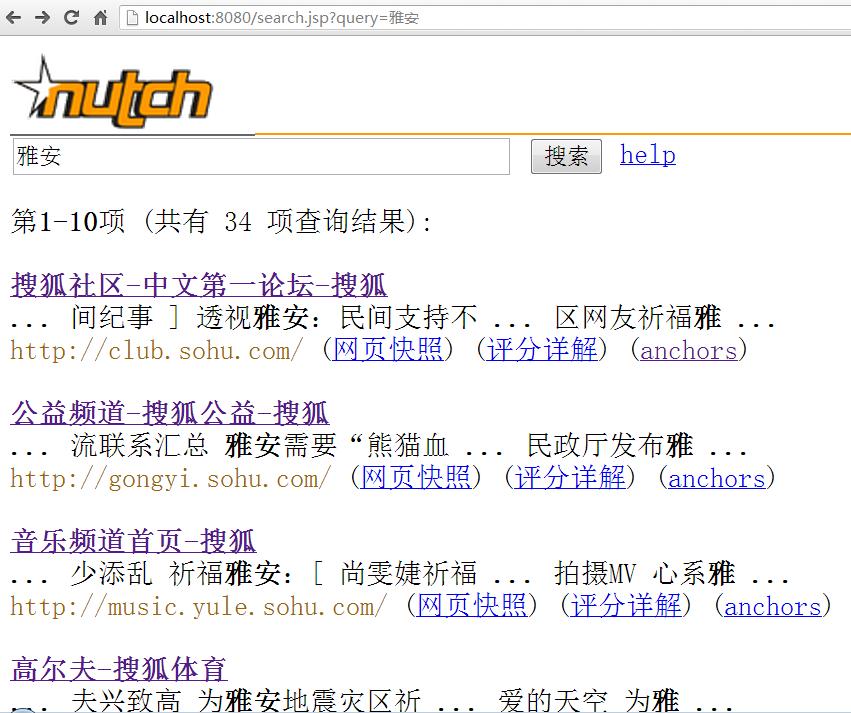Open the help link
This screenshot has height=713, width=851.
coord(647,155)
